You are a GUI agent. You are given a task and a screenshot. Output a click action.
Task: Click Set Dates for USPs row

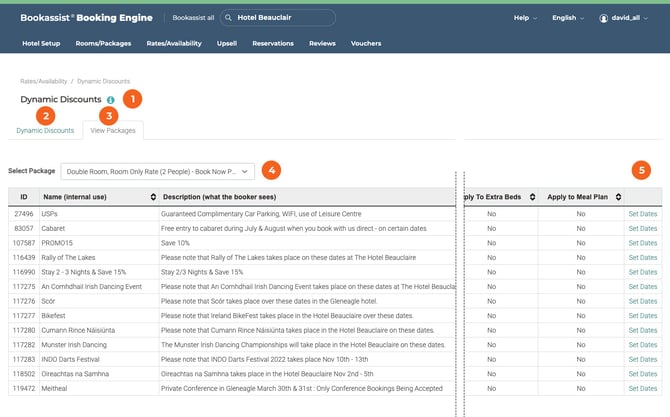click(x=642, y=213)
